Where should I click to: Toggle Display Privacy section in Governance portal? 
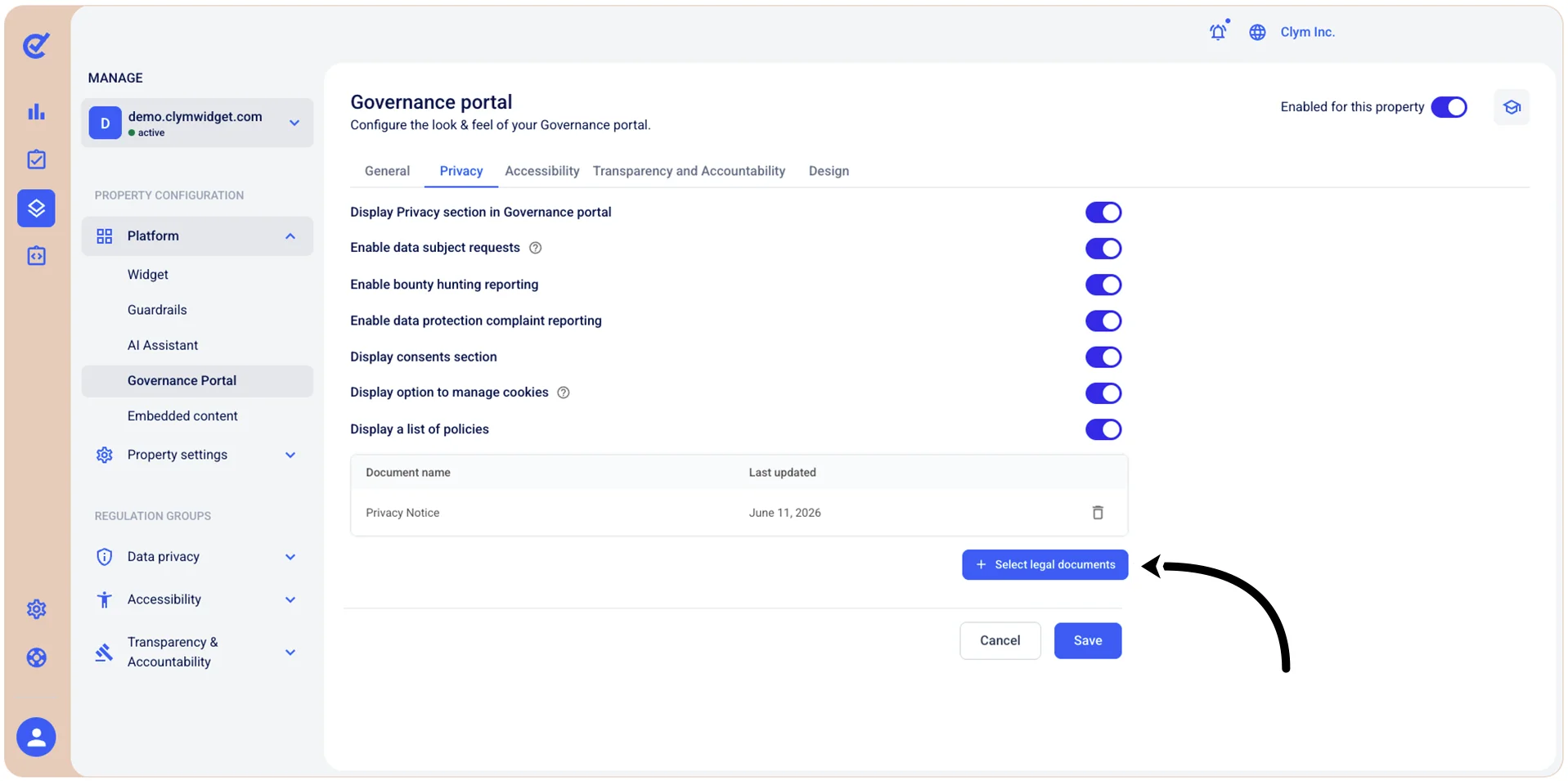[1103, 213]
